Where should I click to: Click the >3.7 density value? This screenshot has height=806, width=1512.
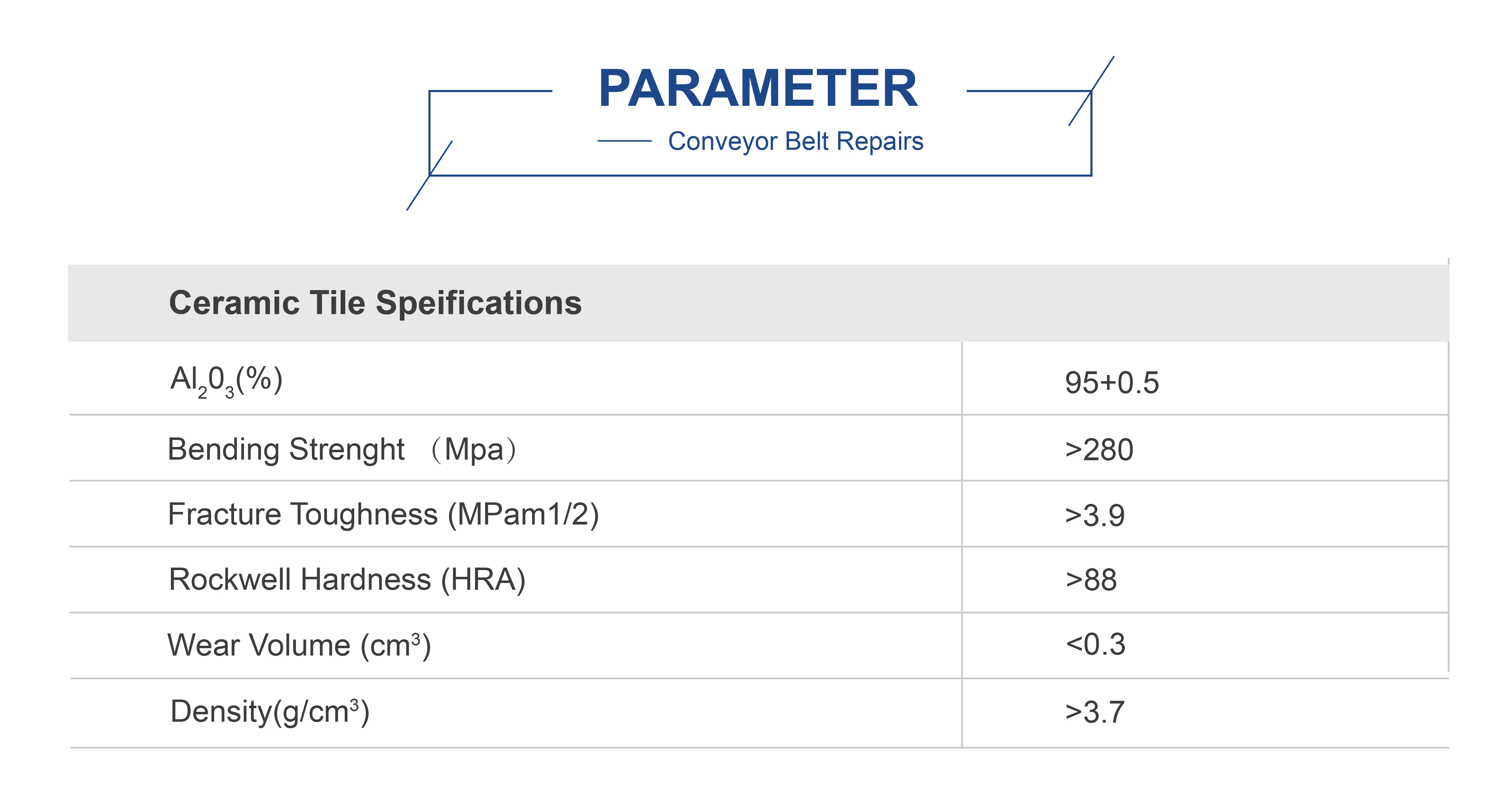tap(1095, 712)
